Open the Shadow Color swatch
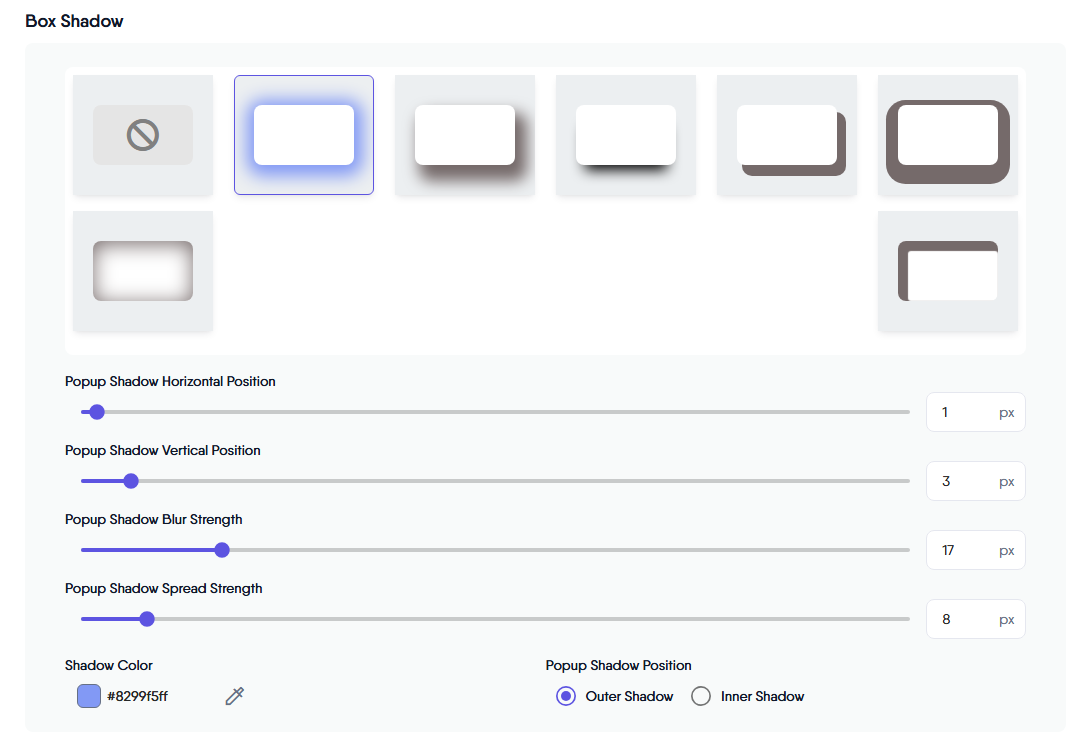Screen dimensions: 1082x746 pos(89,696)
